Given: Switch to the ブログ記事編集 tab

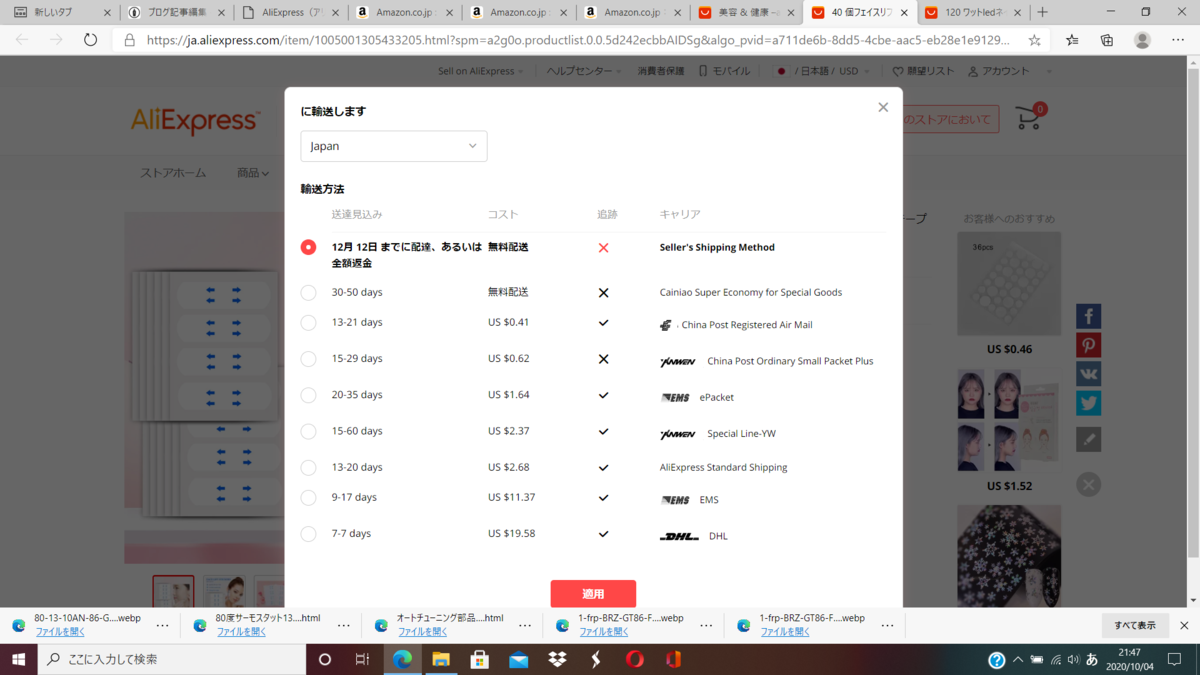Looking at the screenshot, I should tap(175, 13).
